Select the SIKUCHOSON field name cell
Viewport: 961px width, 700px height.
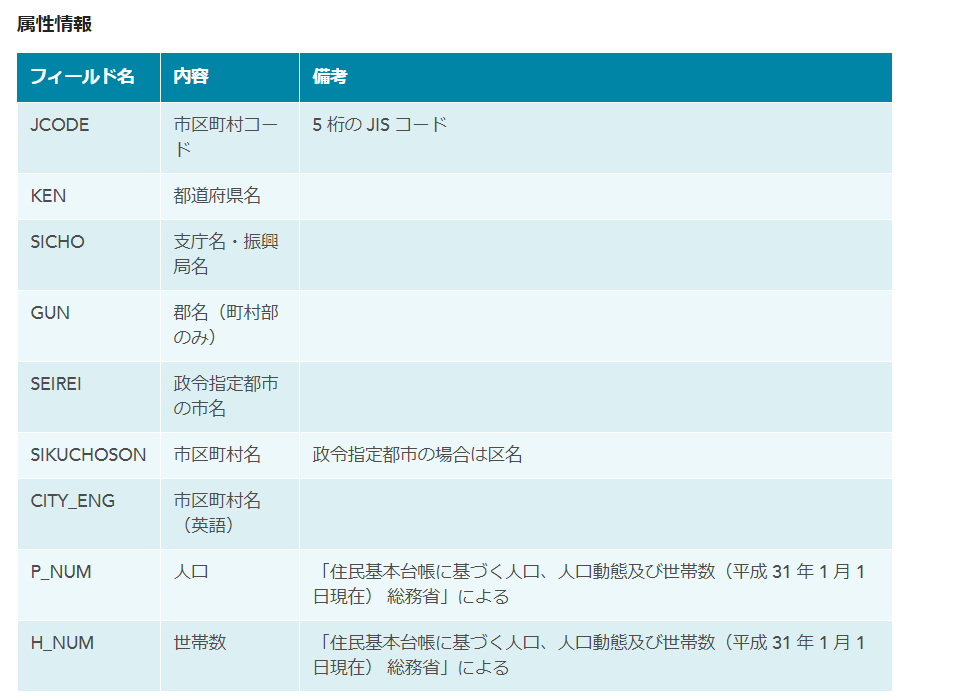click(89, 455)
